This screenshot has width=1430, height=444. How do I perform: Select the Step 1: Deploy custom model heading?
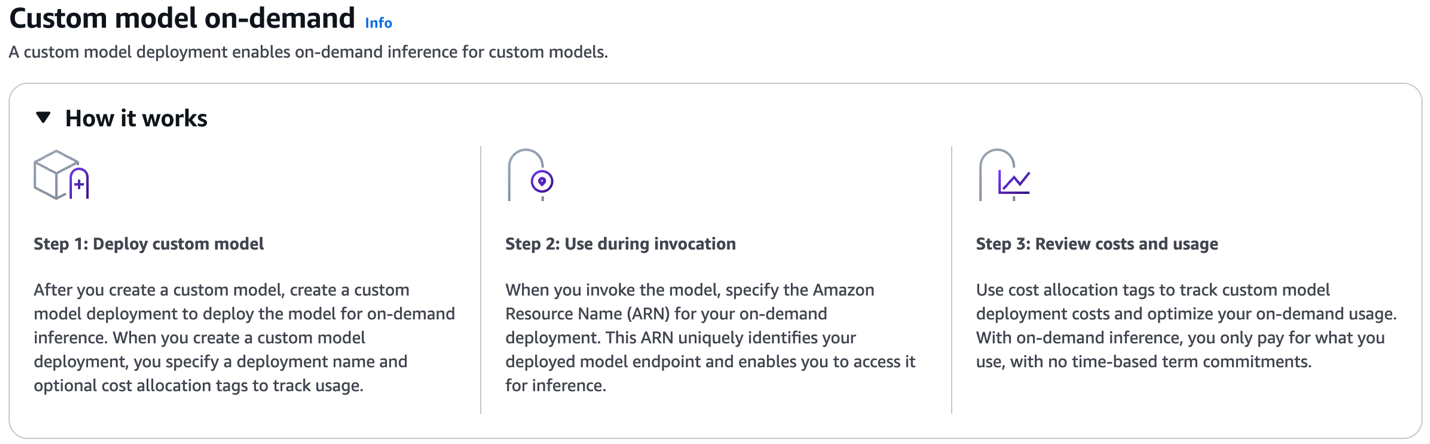(x=149, y=243)
